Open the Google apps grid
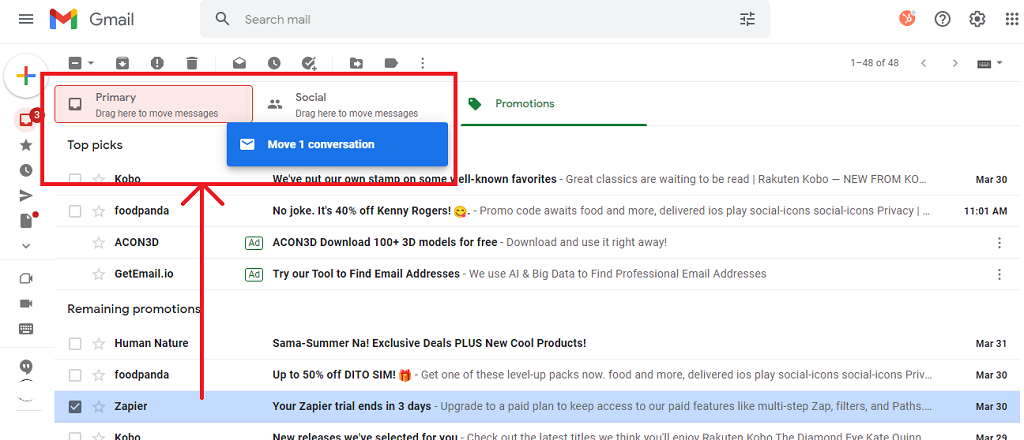The height and width of the screenshot is (440, 1024). 1011,19
